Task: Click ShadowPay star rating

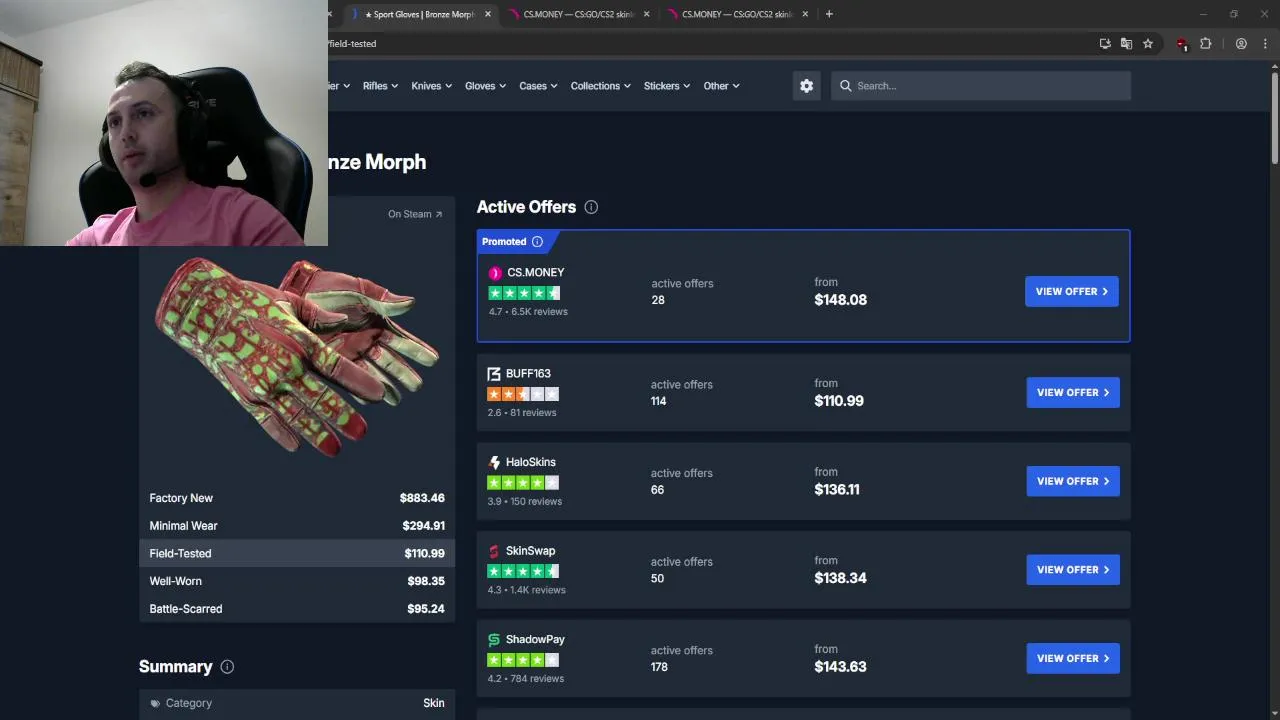Action: pyautogui.click(x=523, y=660)
